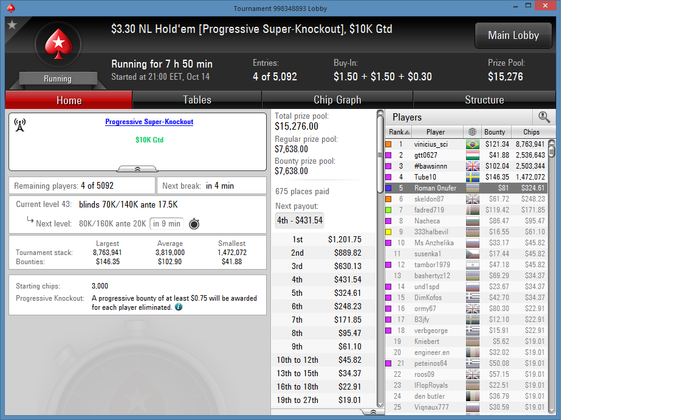The image size is (700, 420).
Task: Select player Roman Onufer row
Action: (466, 188)
